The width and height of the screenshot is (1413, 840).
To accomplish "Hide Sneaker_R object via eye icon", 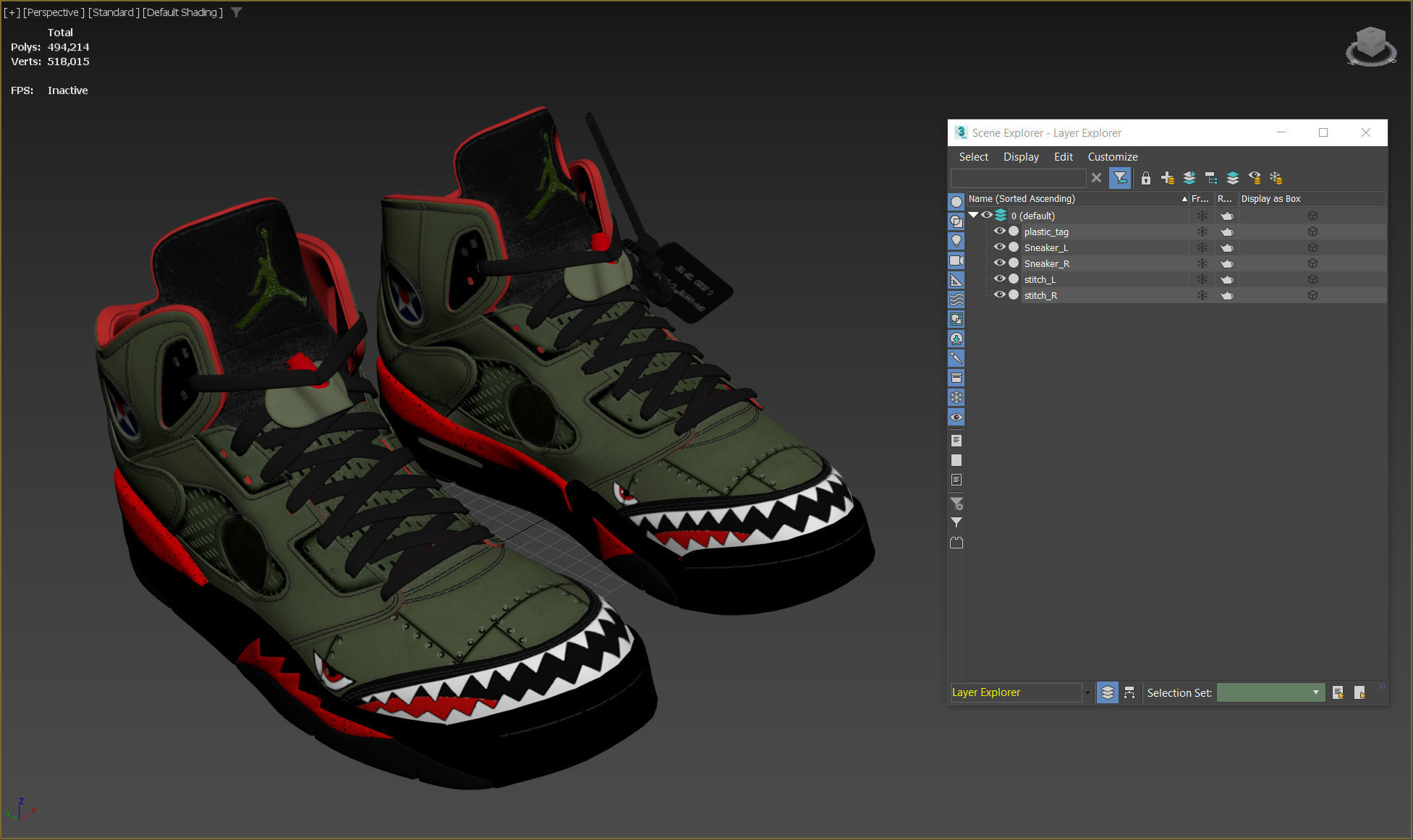I will tap(1000, 263).
